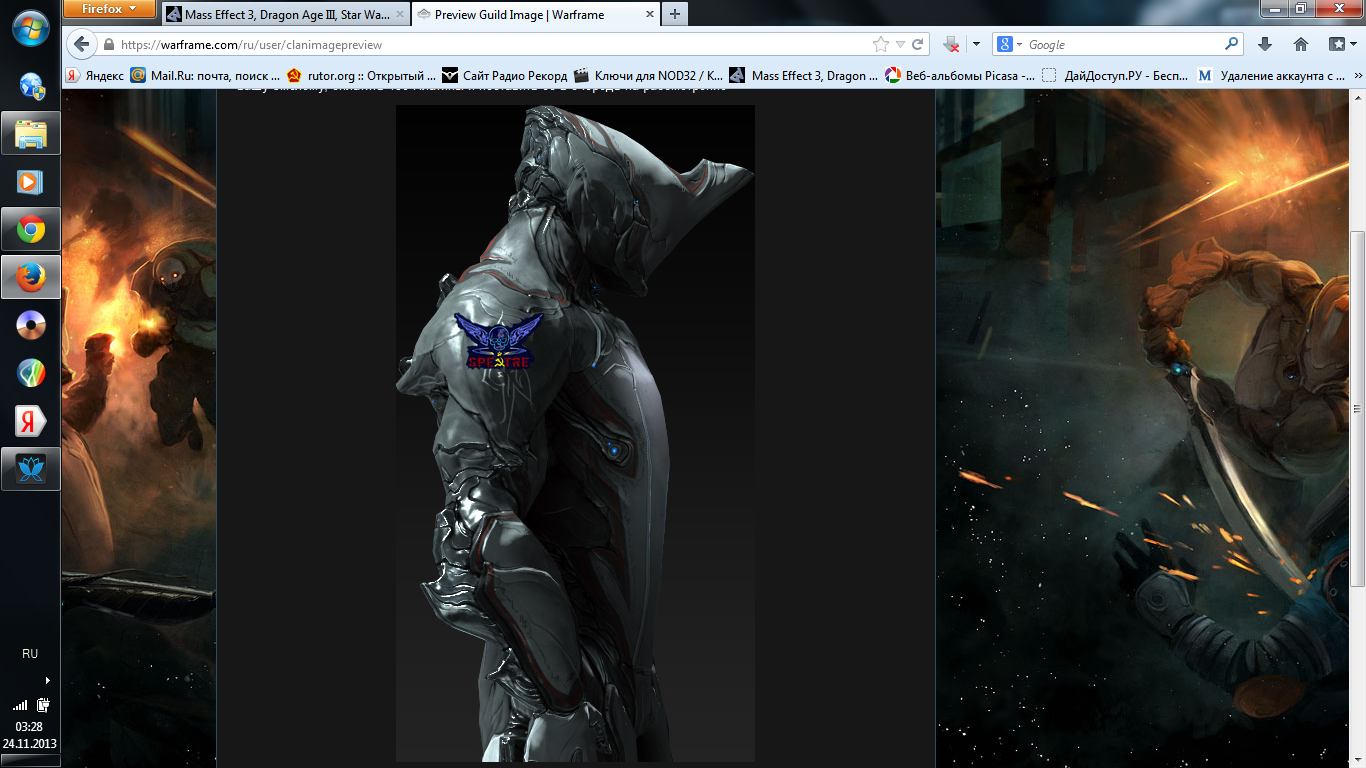The height and width of the screenshot is (768, 1366).
Task: Click the red-marked add-on toolbar icon
Action: (x=952, y=45)
